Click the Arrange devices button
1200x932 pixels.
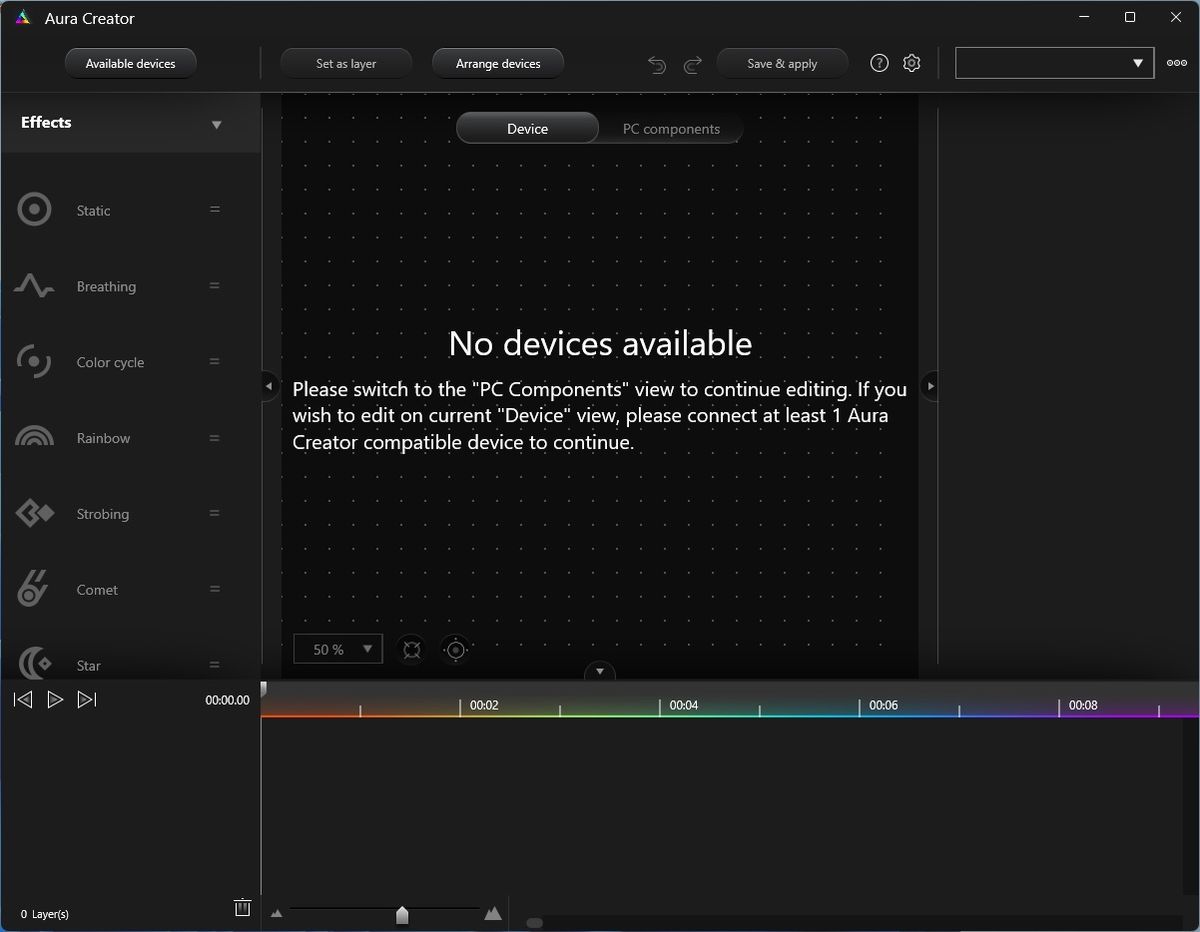(498, 63)
